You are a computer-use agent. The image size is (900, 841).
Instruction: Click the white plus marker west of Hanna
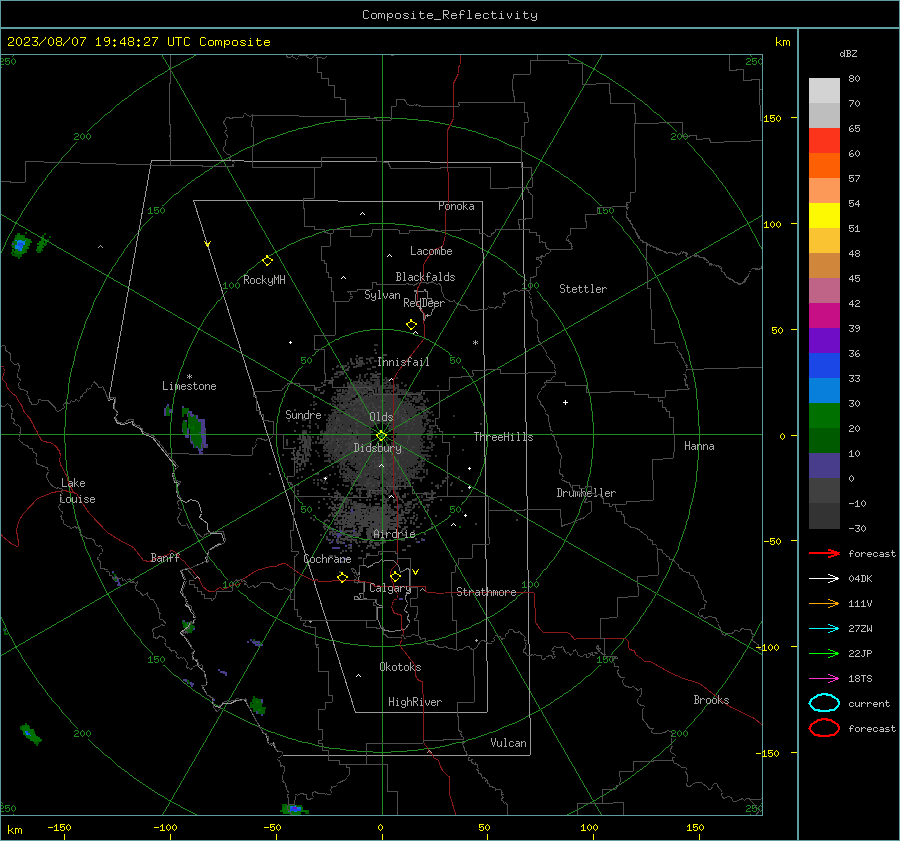click(565, 402)
